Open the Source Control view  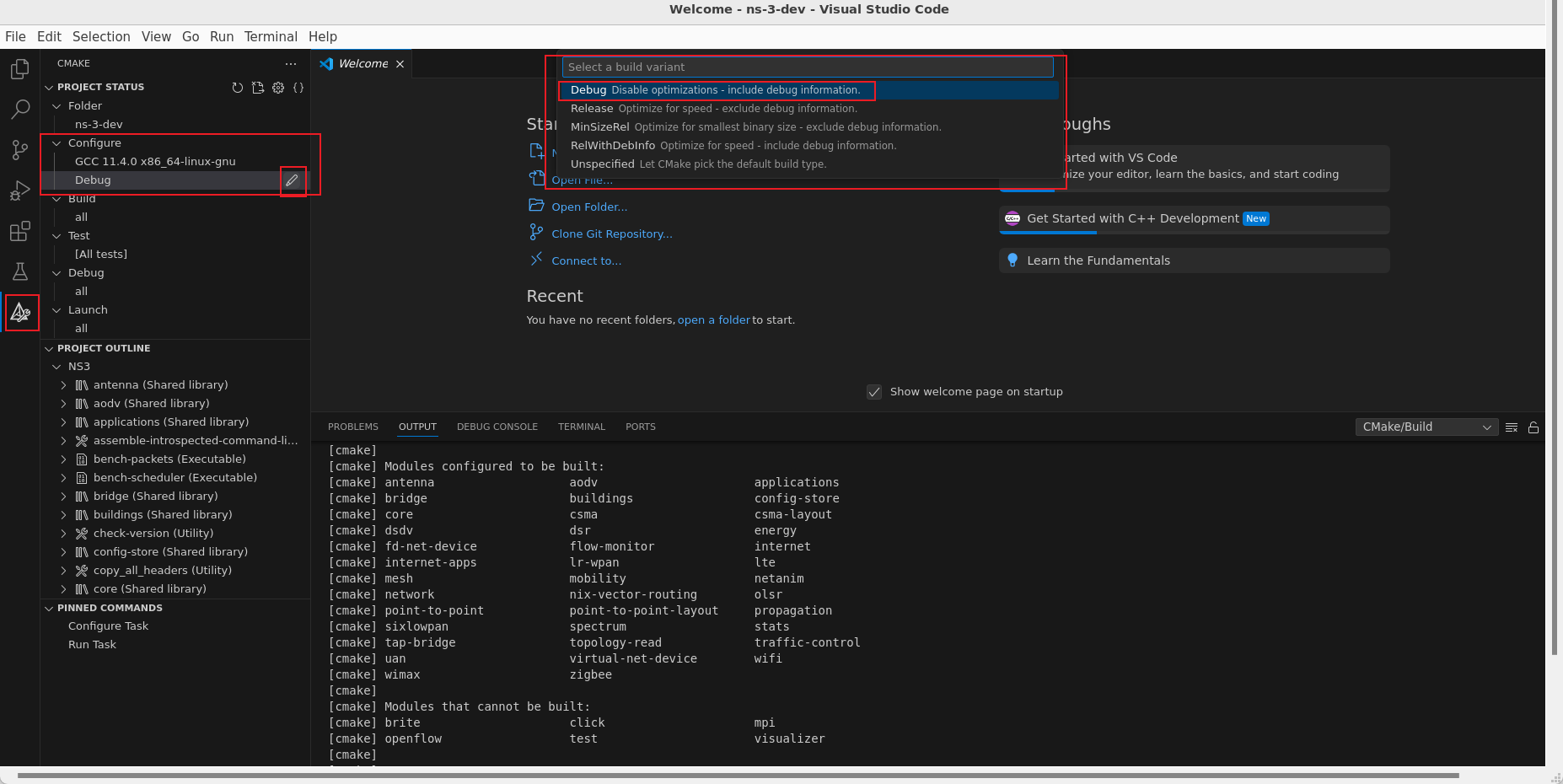[20, 150]
